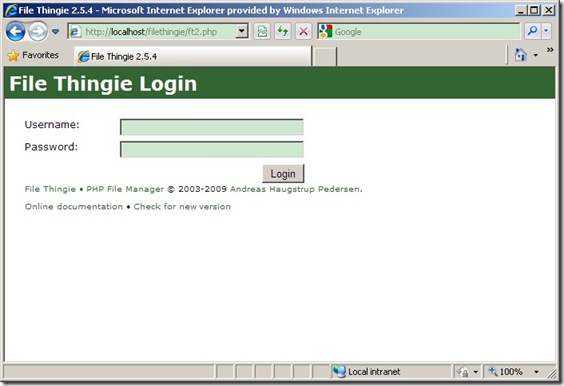Maximize the Internet Explorer window

point(535,10)
